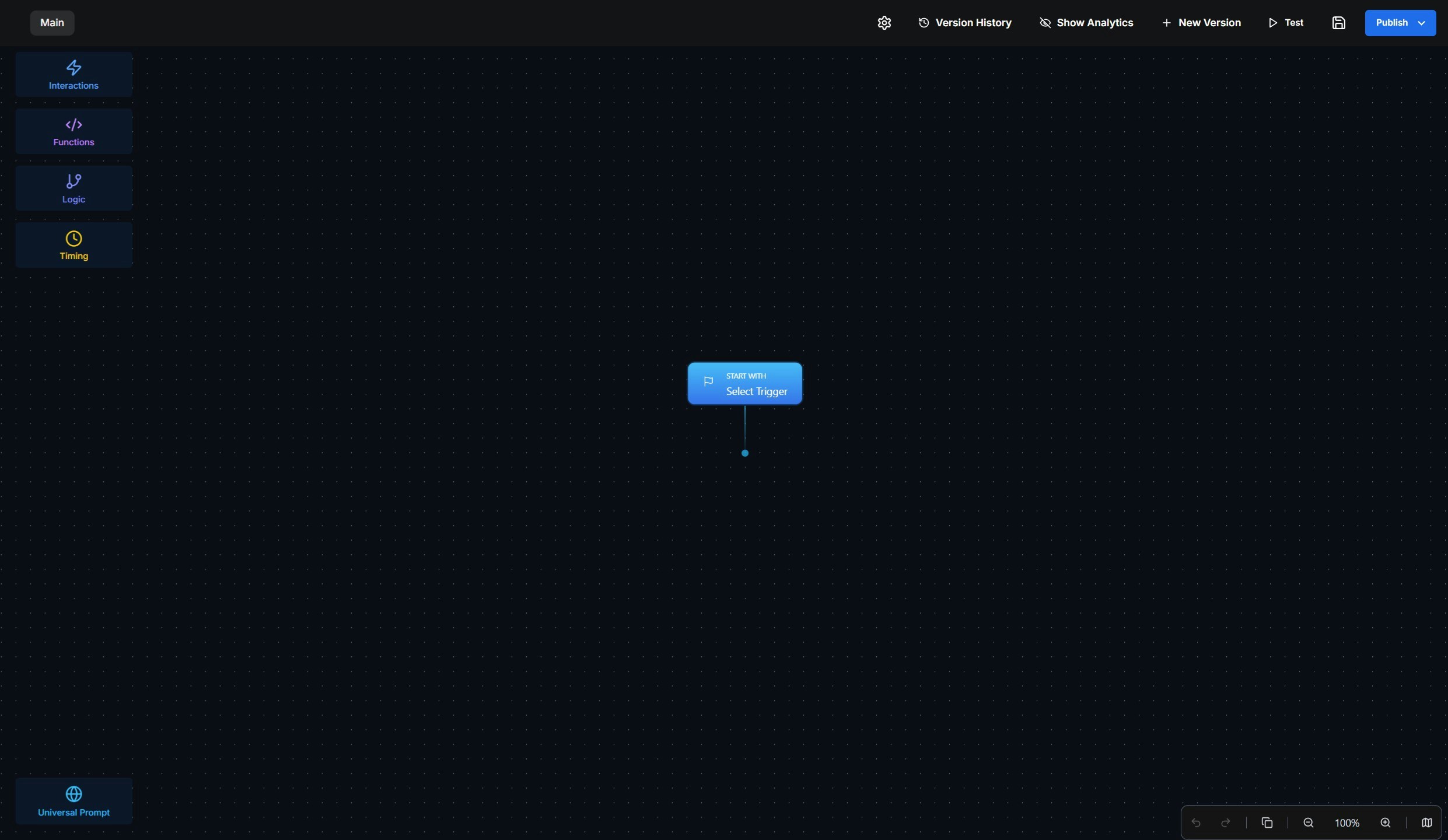Open the Timing panel
The image size is (1448, 840).
74,244
